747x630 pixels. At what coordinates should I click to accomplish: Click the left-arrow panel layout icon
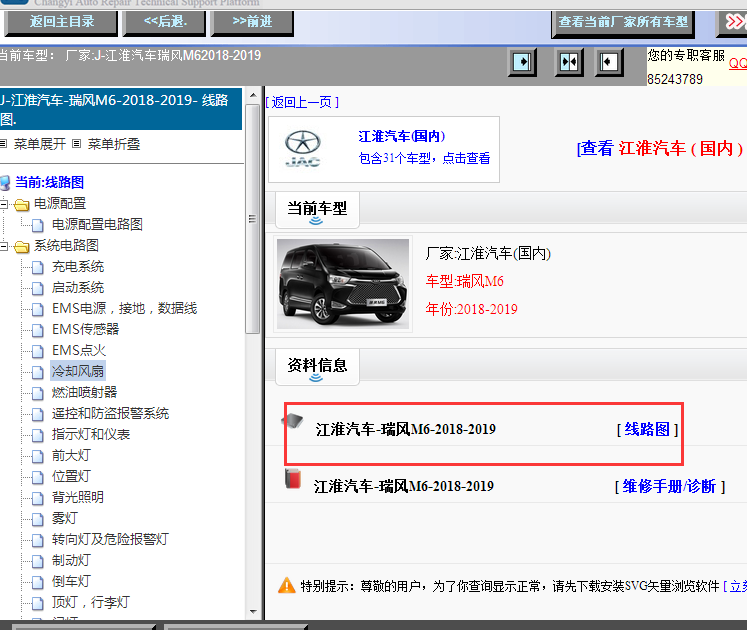[609, 62]
